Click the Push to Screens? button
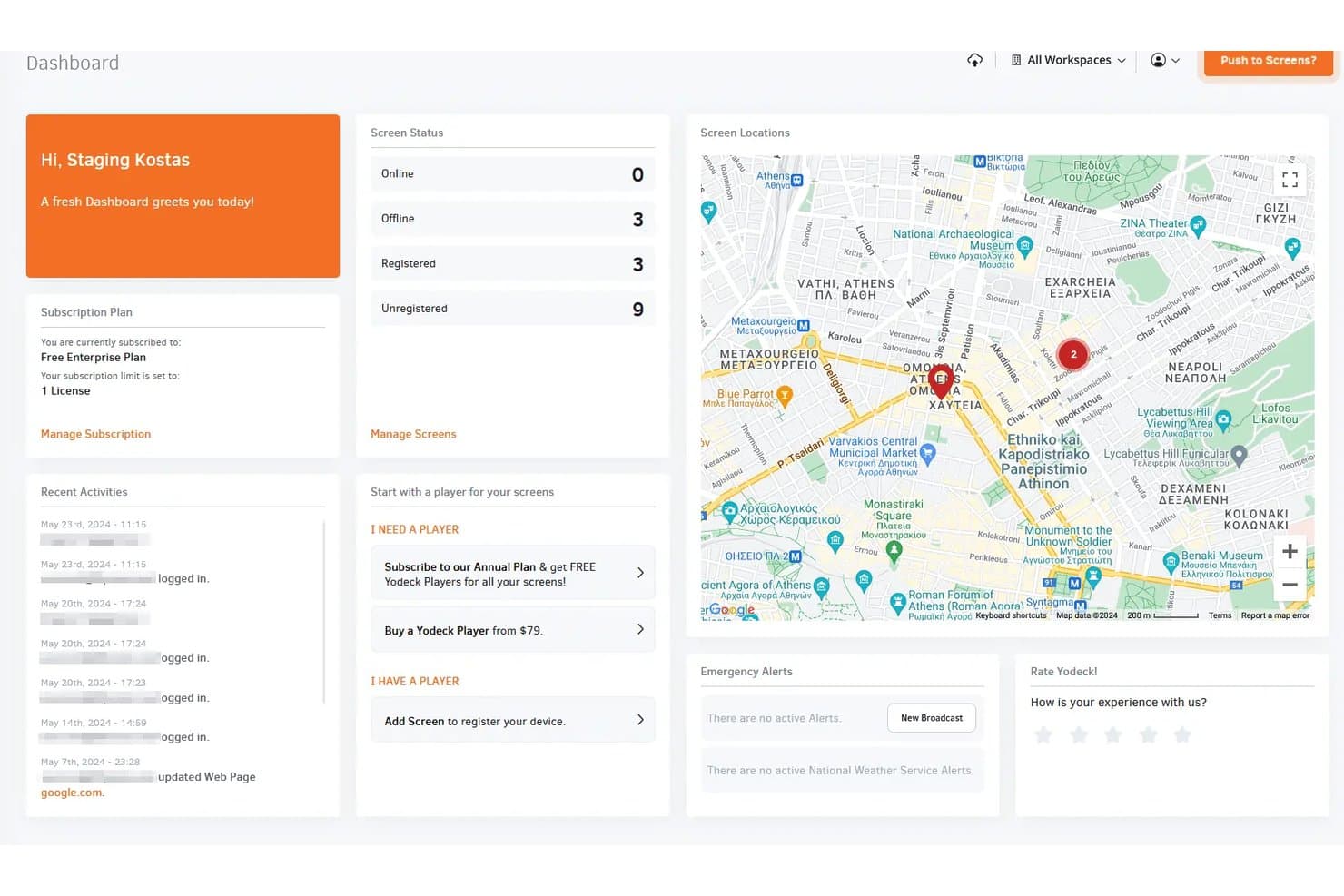Screen dimensions: 1344x896 tap(1268, 61)
